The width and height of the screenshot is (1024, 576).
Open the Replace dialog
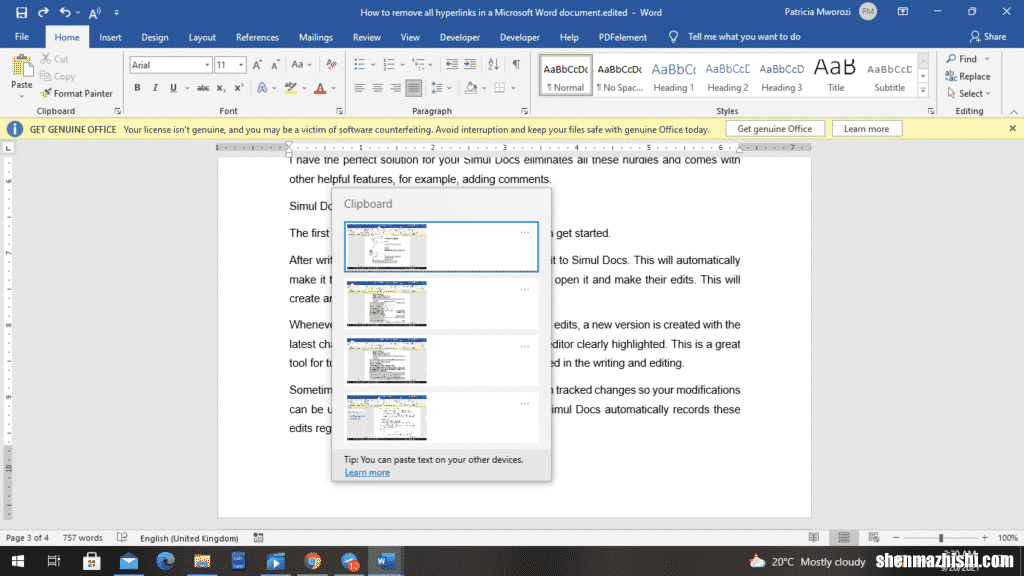click(x=968, y=76)
